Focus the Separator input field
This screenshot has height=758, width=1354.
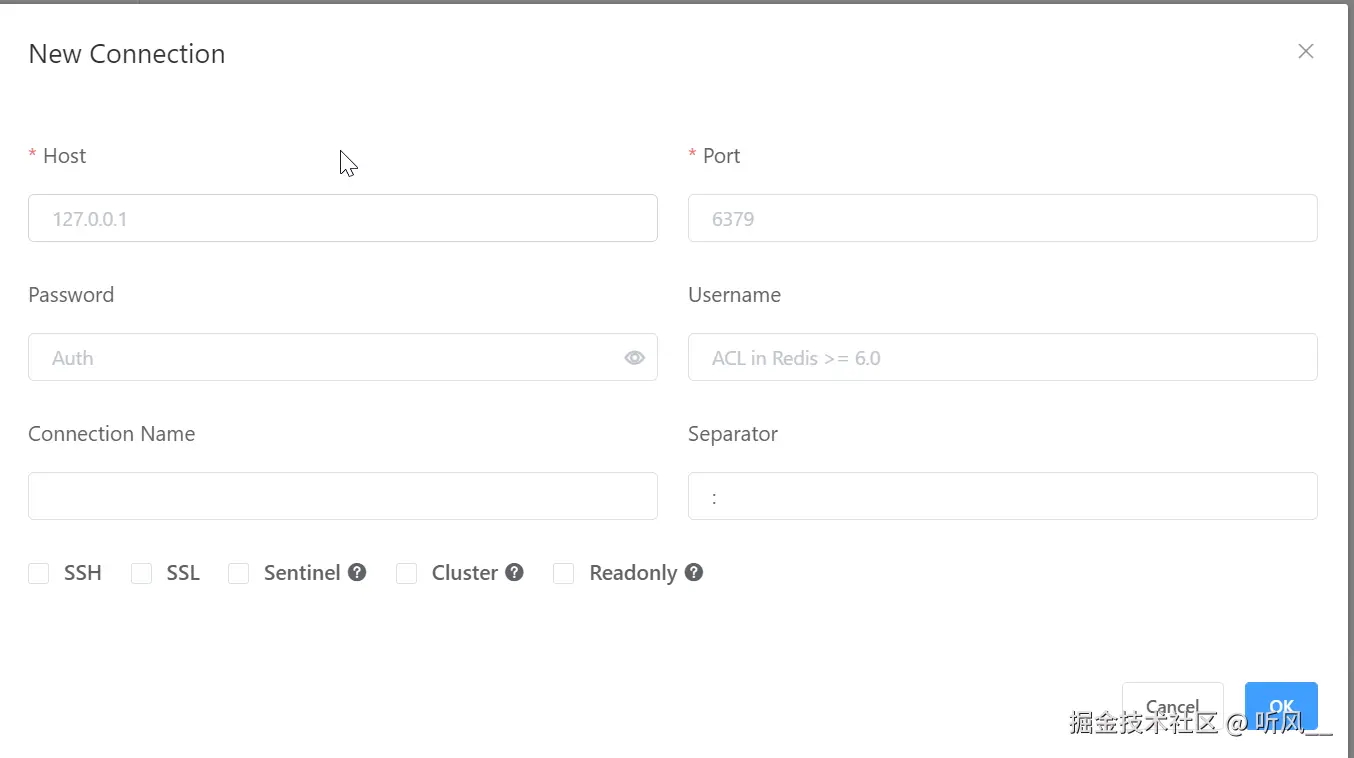pyautogui.click(x=1002, y=496)
